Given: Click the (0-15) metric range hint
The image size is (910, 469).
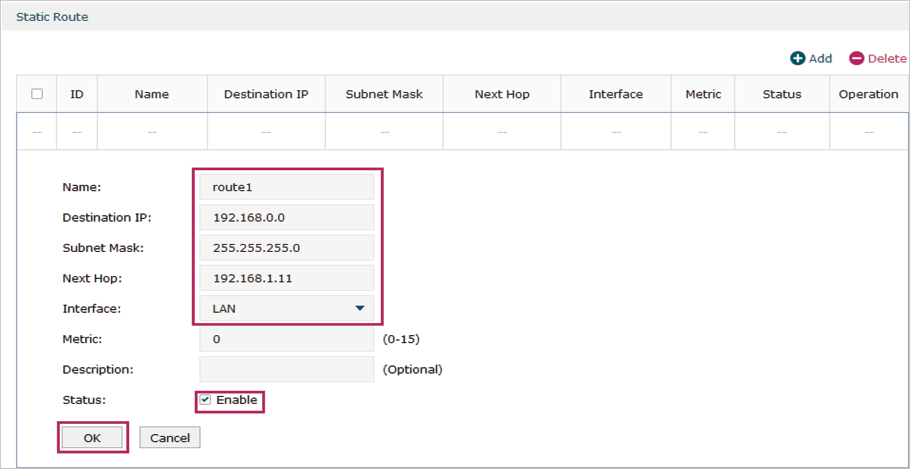Looking at the screenshot, I should (x=401, y=339).
